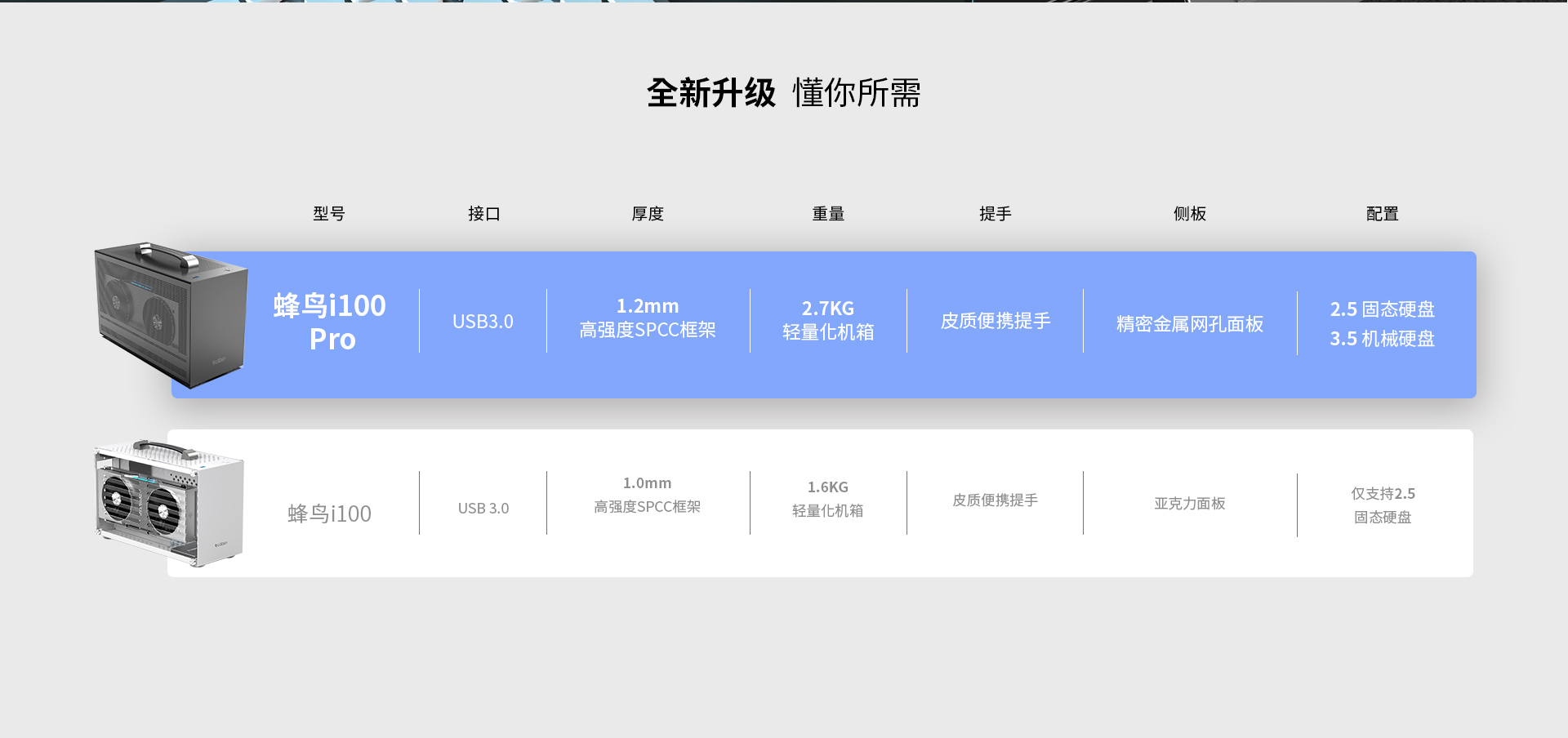Click 精密金属网孔面板 cell
Screen dimensions: 1568x738
[x=1190, y=324]
